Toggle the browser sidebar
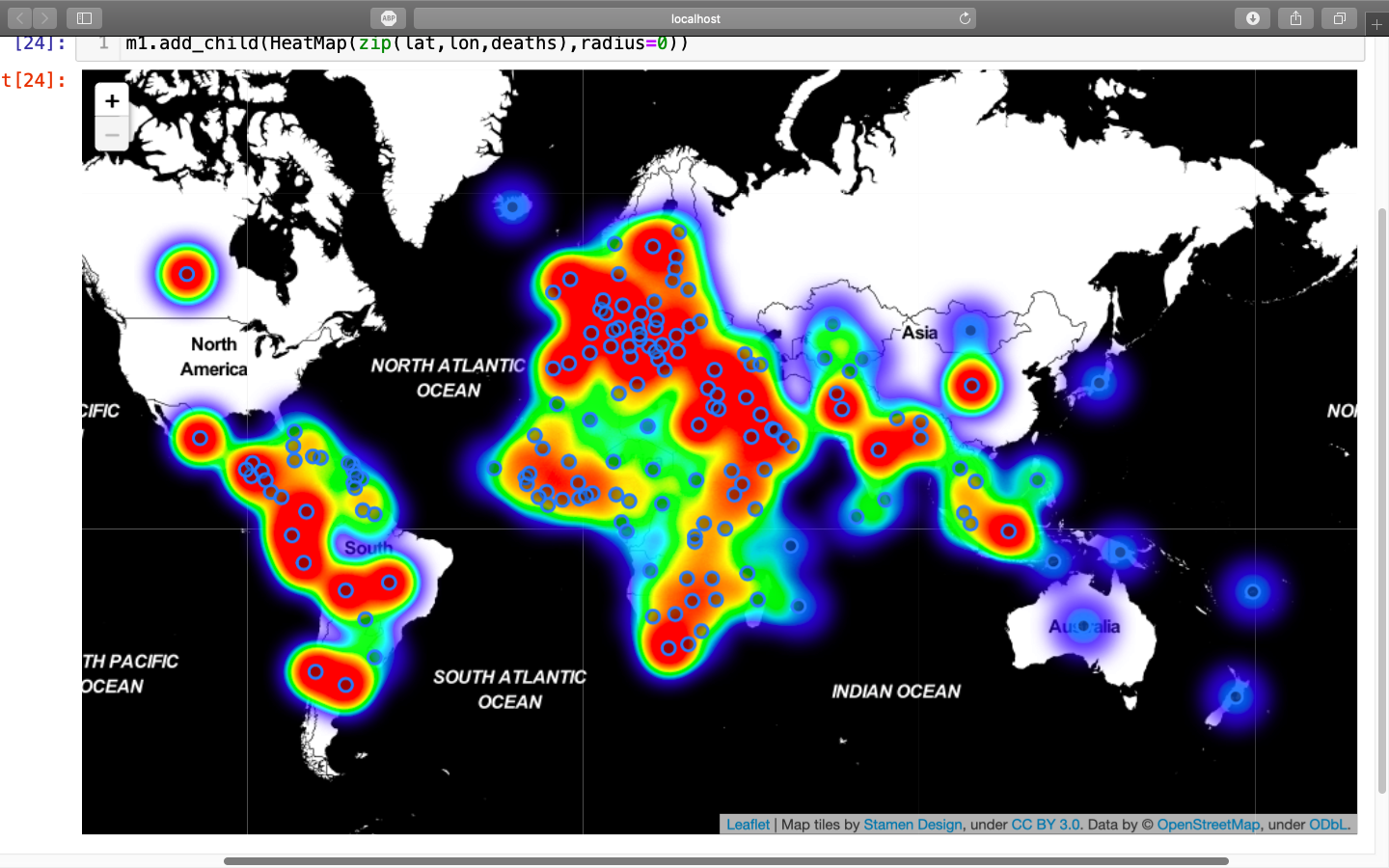 coord(85,17)
